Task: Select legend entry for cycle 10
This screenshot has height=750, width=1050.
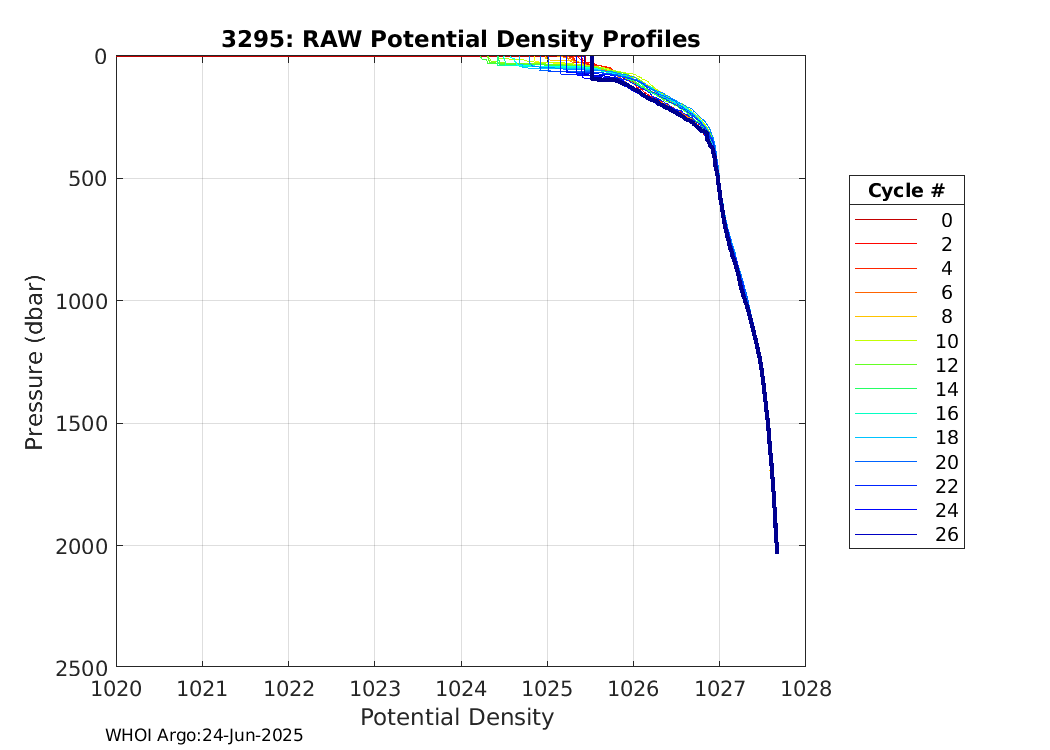Action: (906, 342)
